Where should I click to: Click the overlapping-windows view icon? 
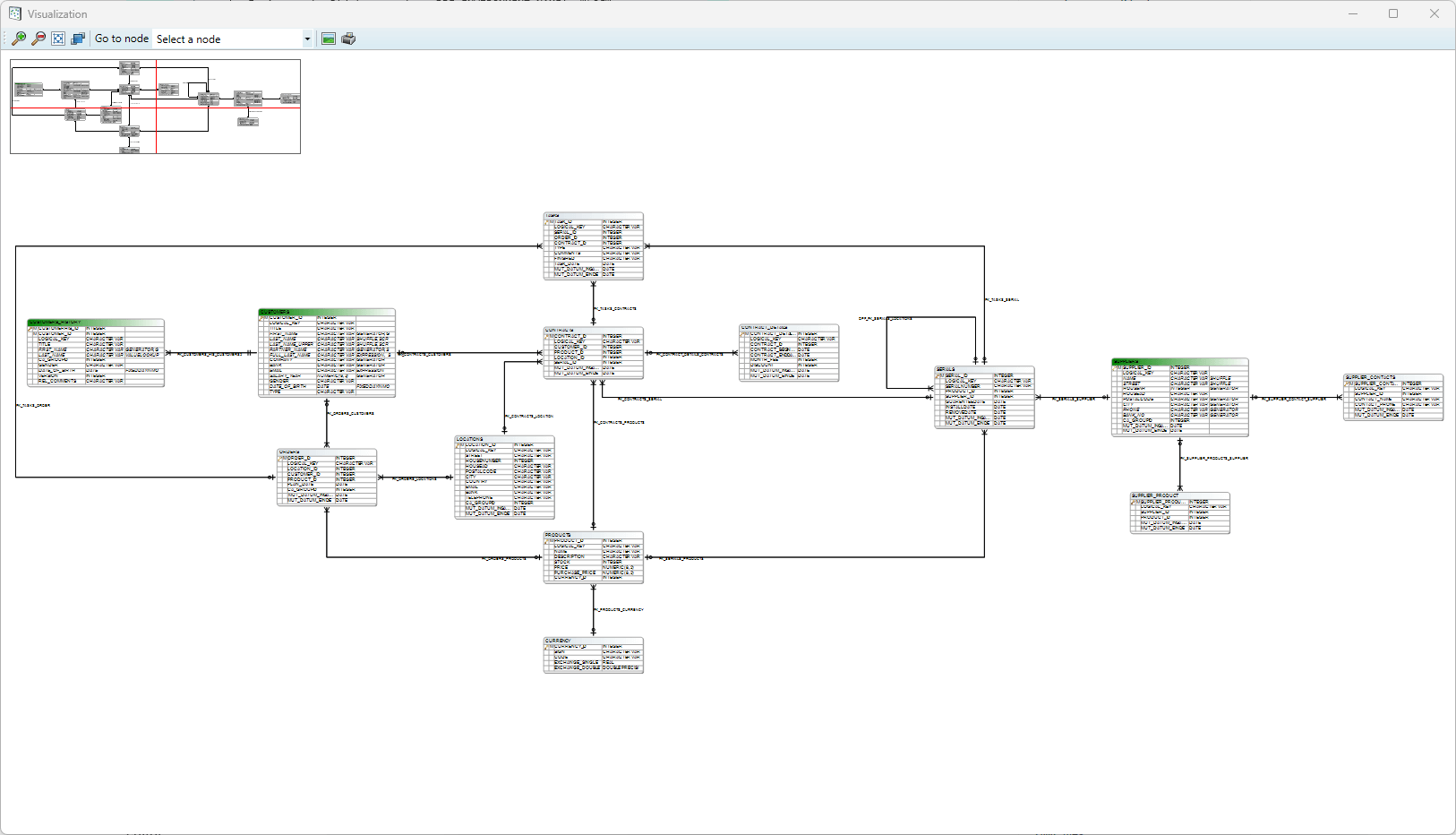click(x=78, y=38)
